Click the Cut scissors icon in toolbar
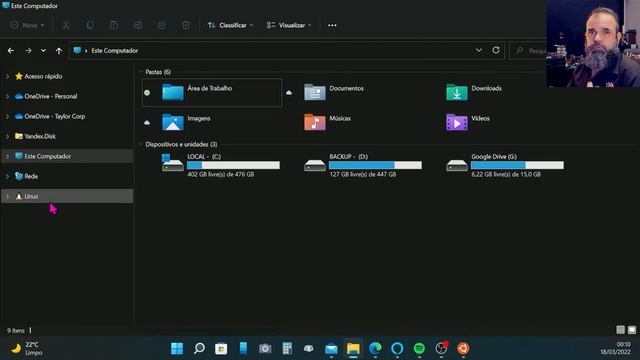640x360 pixels. 66,25
